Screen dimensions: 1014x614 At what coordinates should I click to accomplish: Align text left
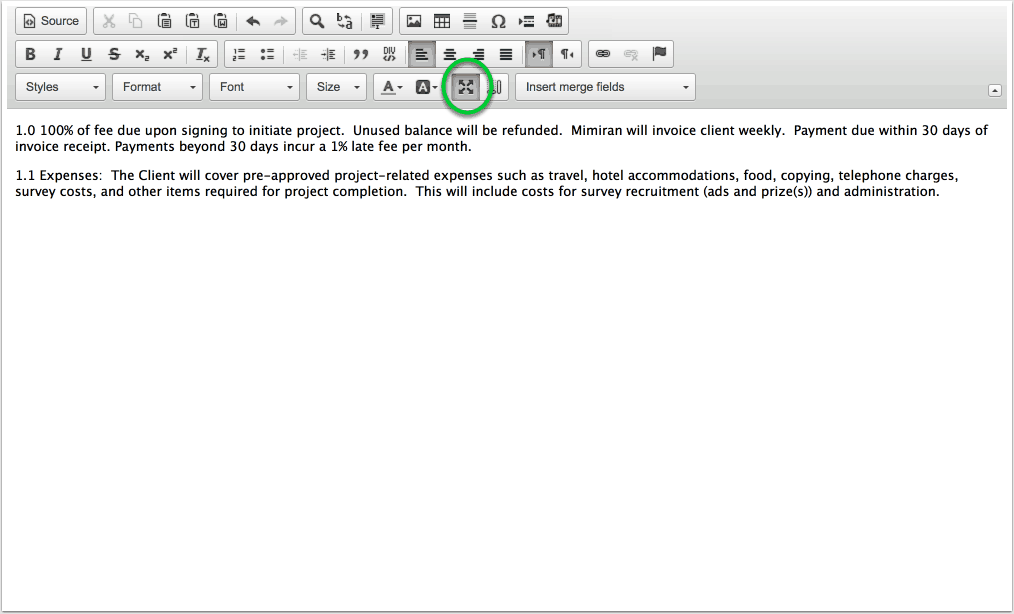(x=422, y=54)
